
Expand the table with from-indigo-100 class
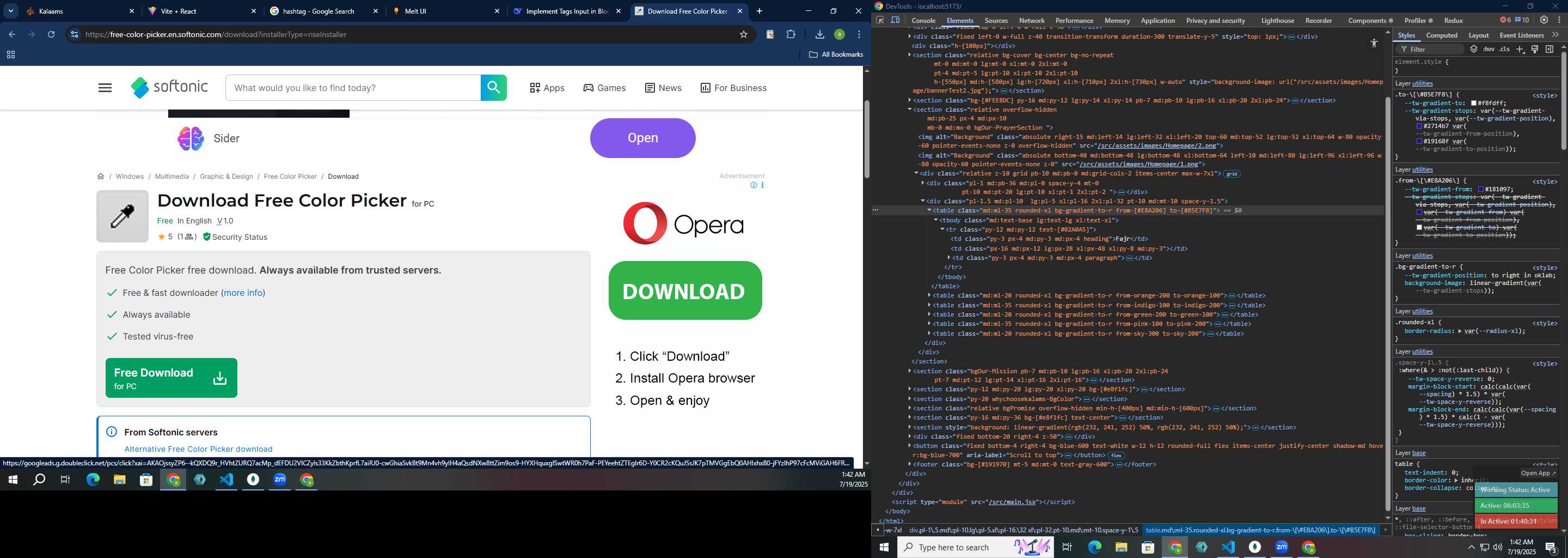point(929,305)
